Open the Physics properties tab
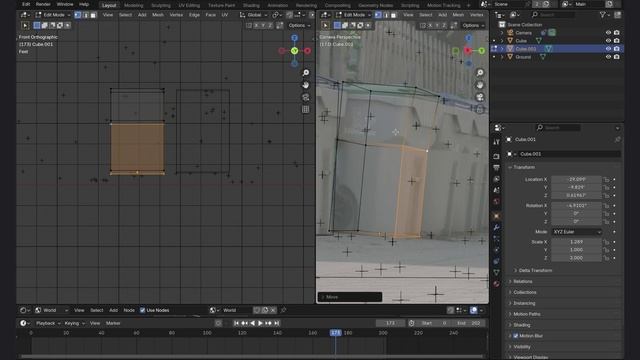Viewport: 640px width, 360px height. tap(496, 250)
